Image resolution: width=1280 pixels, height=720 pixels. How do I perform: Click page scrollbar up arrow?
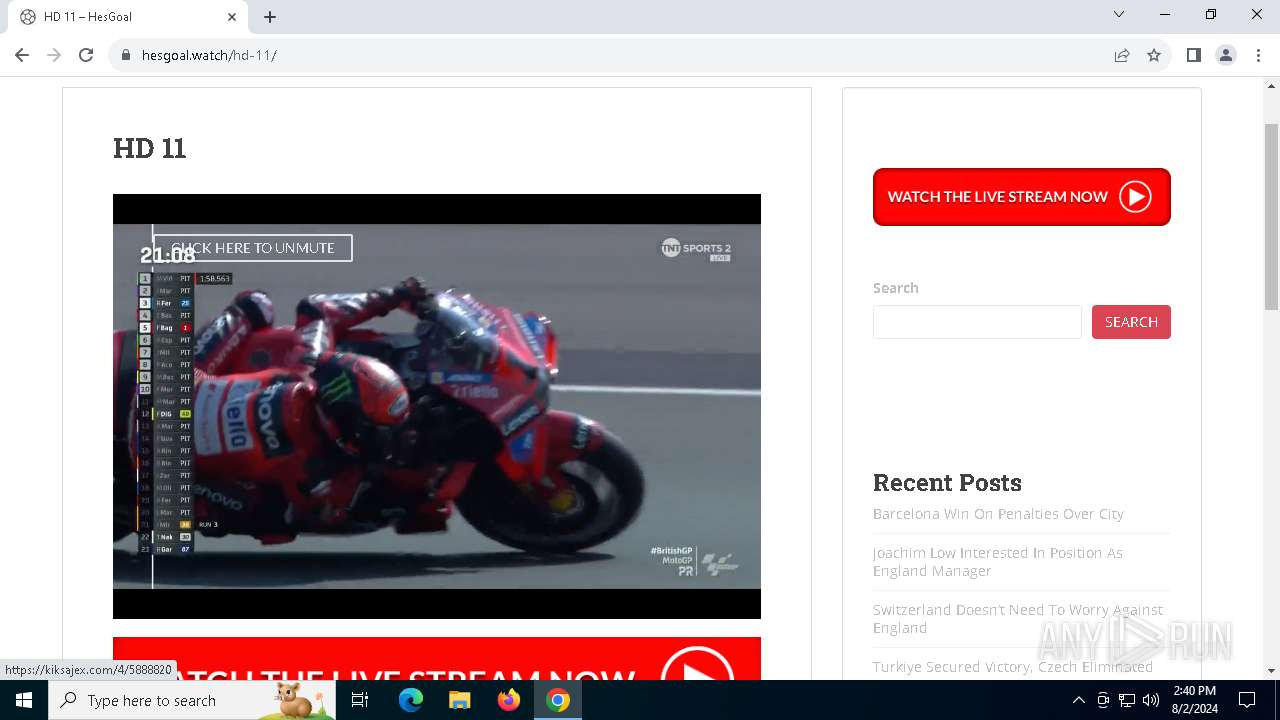coord(1271,87)
